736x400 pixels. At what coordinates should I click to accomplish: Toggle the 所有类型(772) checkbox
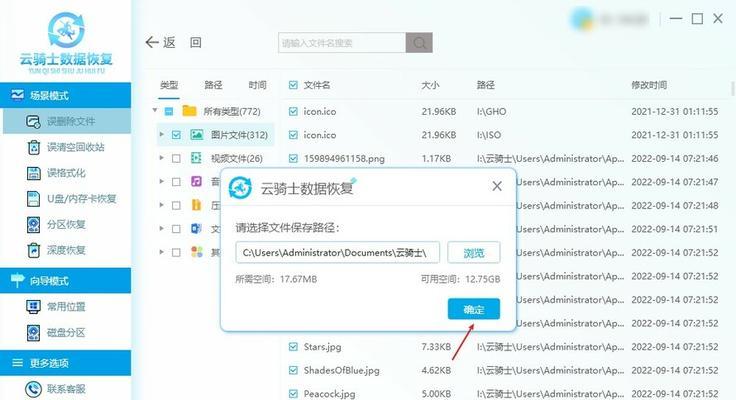[x=169, y=111]
